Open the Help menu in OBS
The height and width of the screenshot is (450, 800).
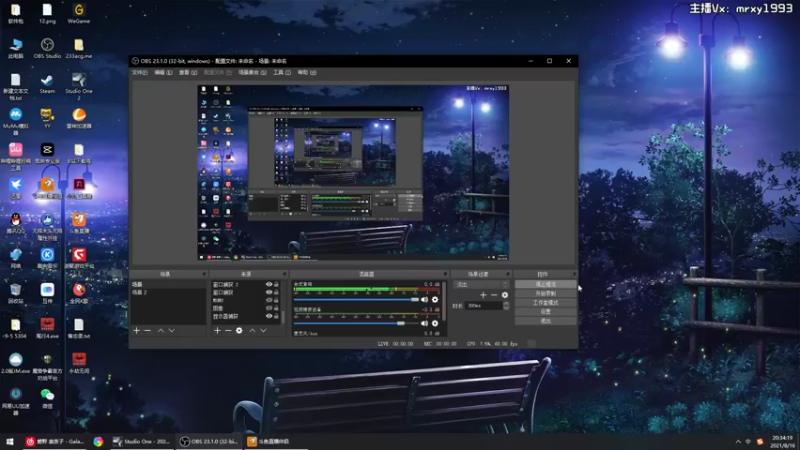(x=307, y=73)
